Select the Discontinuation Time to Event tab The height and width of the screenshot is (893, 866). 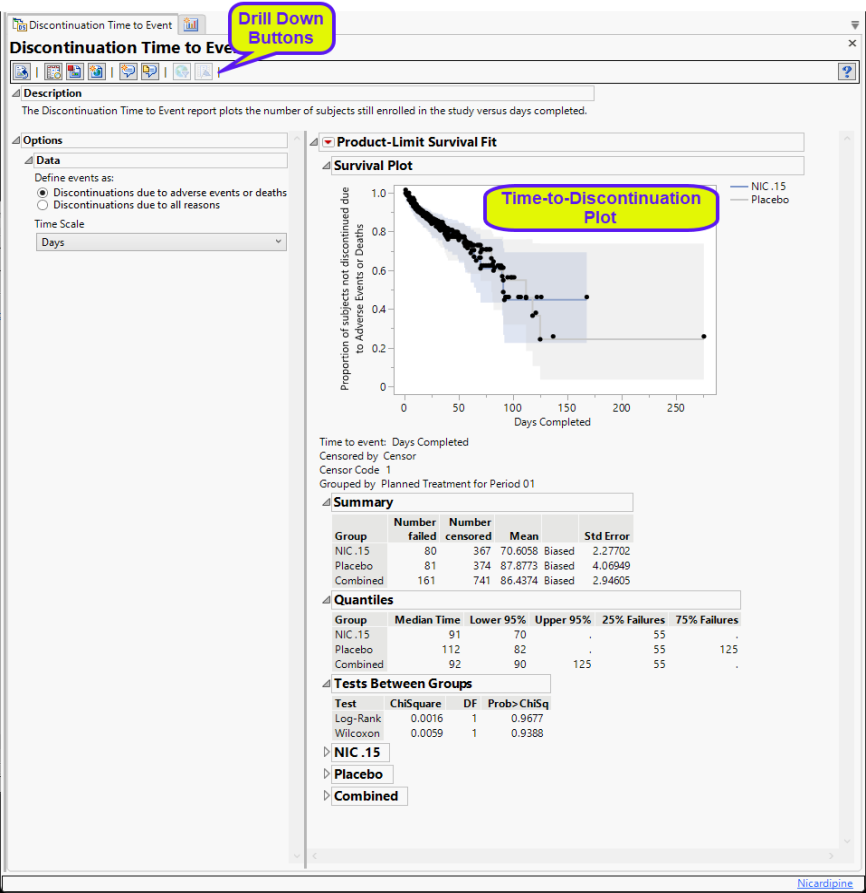[x=93, y=25]
